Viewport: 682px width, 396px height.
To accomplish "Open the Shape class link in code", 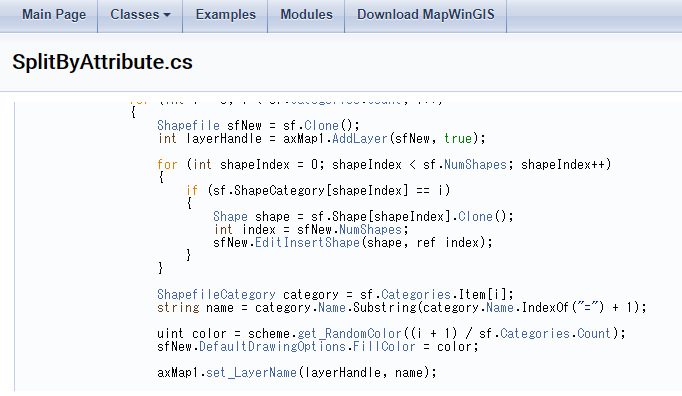I will coord(230,216).
